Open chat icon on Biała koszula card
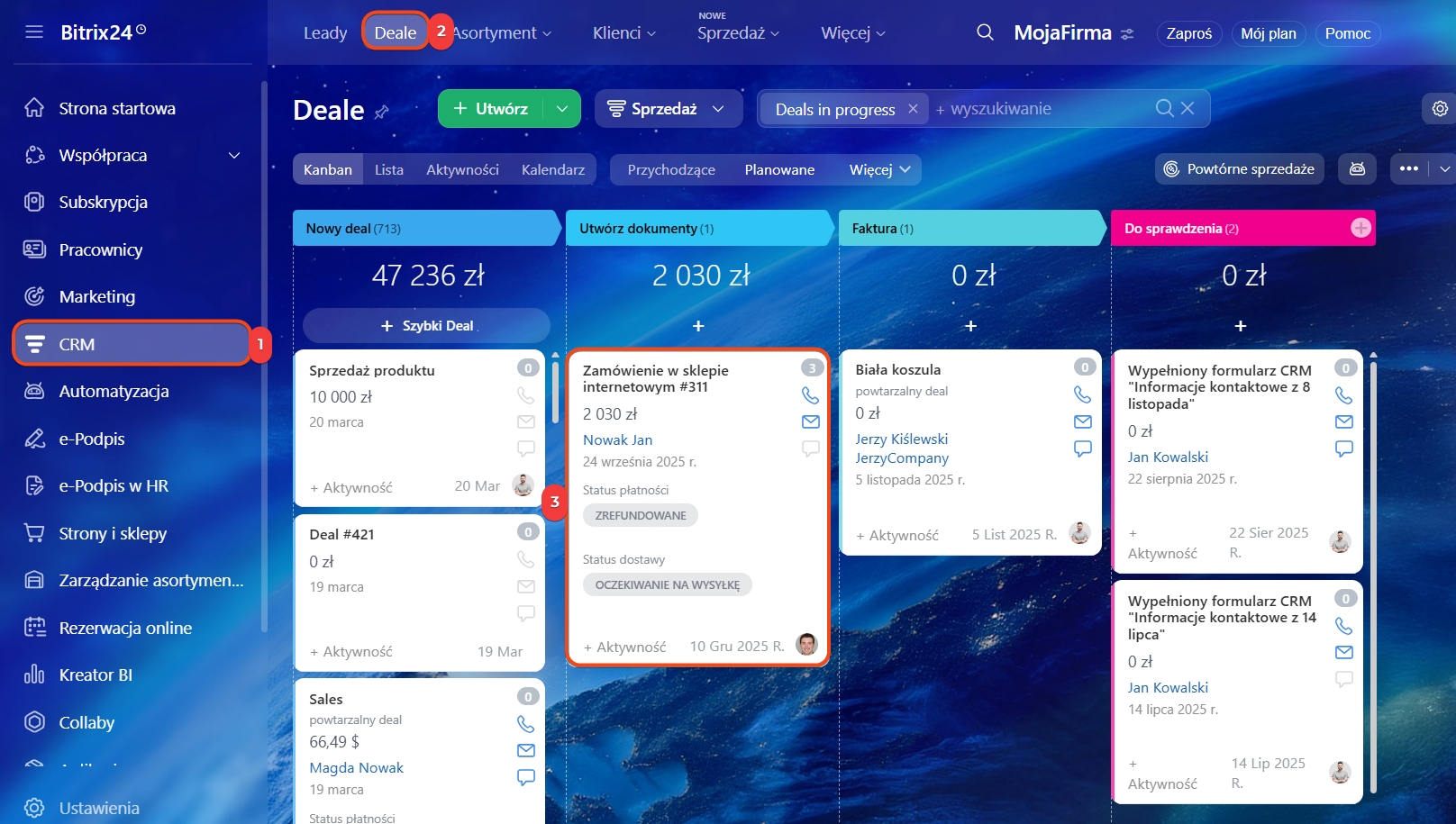The width and height of the screenshot is (1456, 824). point(1082,448)
